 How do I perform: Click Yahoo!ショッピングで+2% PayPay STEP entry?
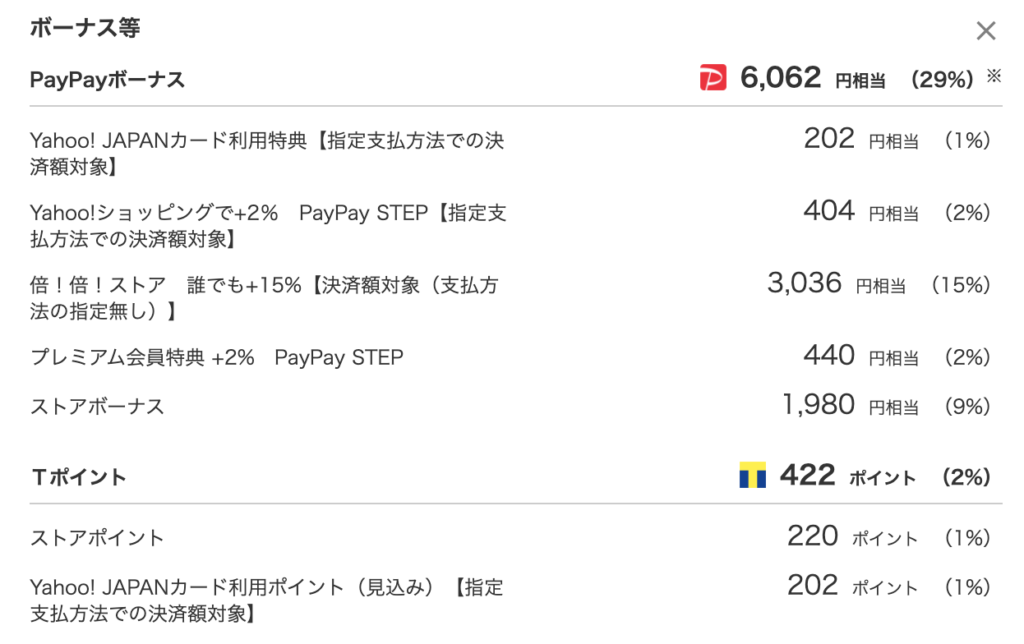[x=268, y=226]
